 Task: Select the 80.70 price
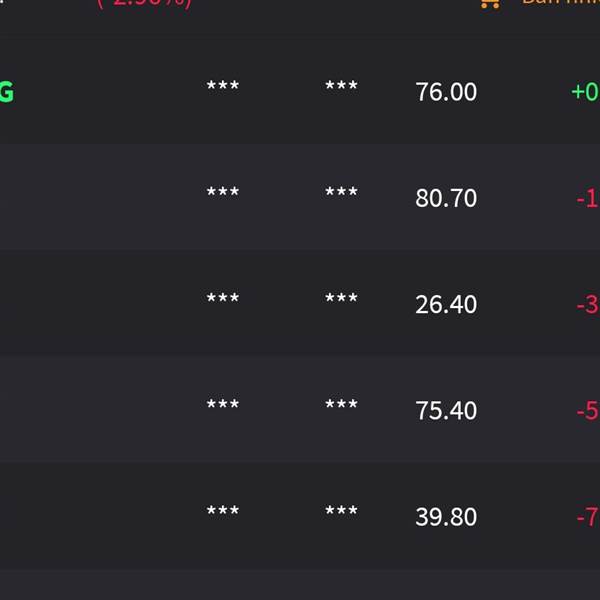point(446,198)
